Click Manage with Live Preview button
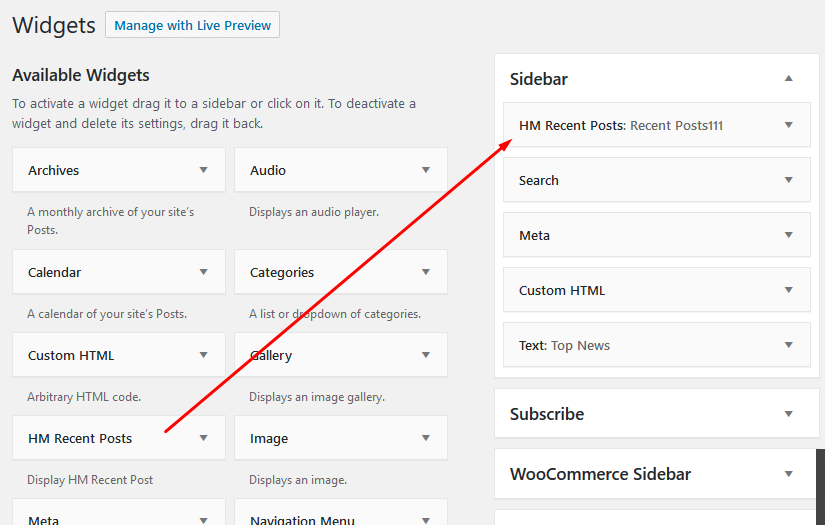The width and height of the screenshot is (825, 525). 192,25
